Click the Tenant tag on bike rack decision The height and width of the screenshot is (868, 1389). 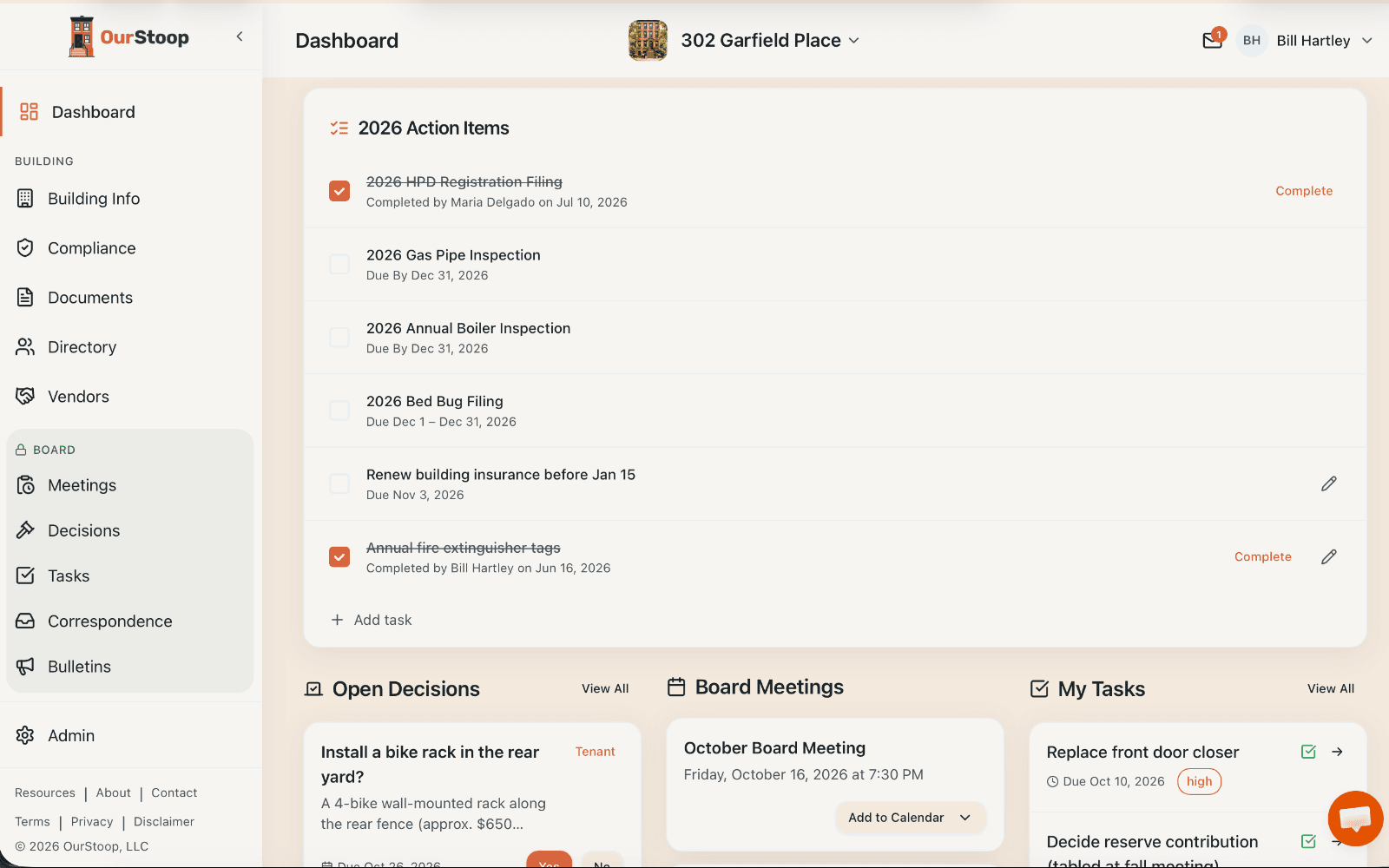(595, 752)
